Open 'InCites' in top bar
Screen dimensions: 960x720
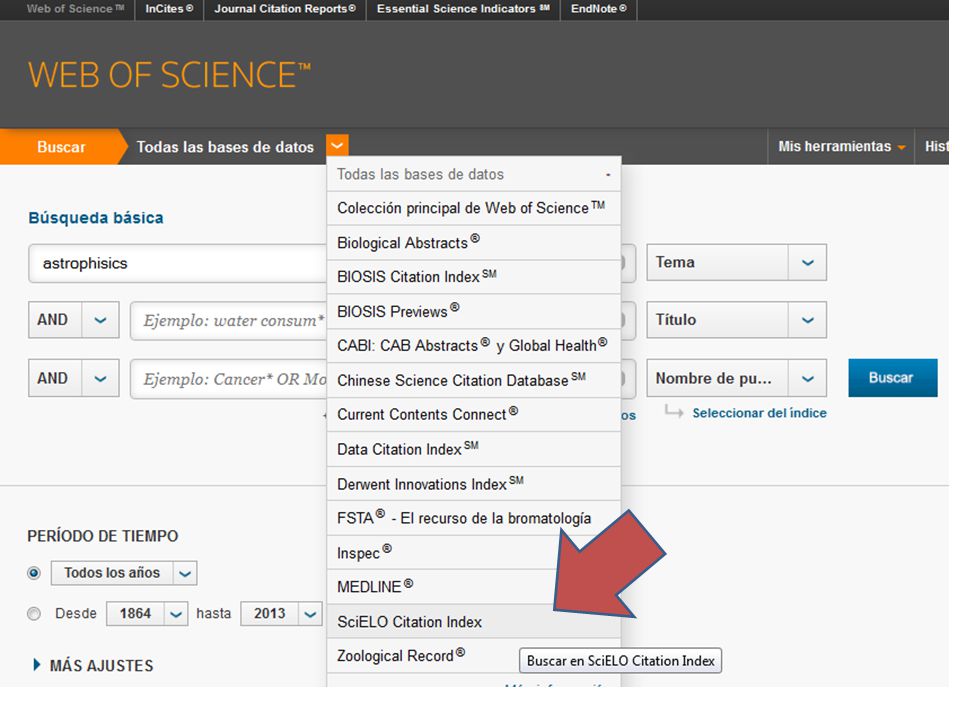169,9
